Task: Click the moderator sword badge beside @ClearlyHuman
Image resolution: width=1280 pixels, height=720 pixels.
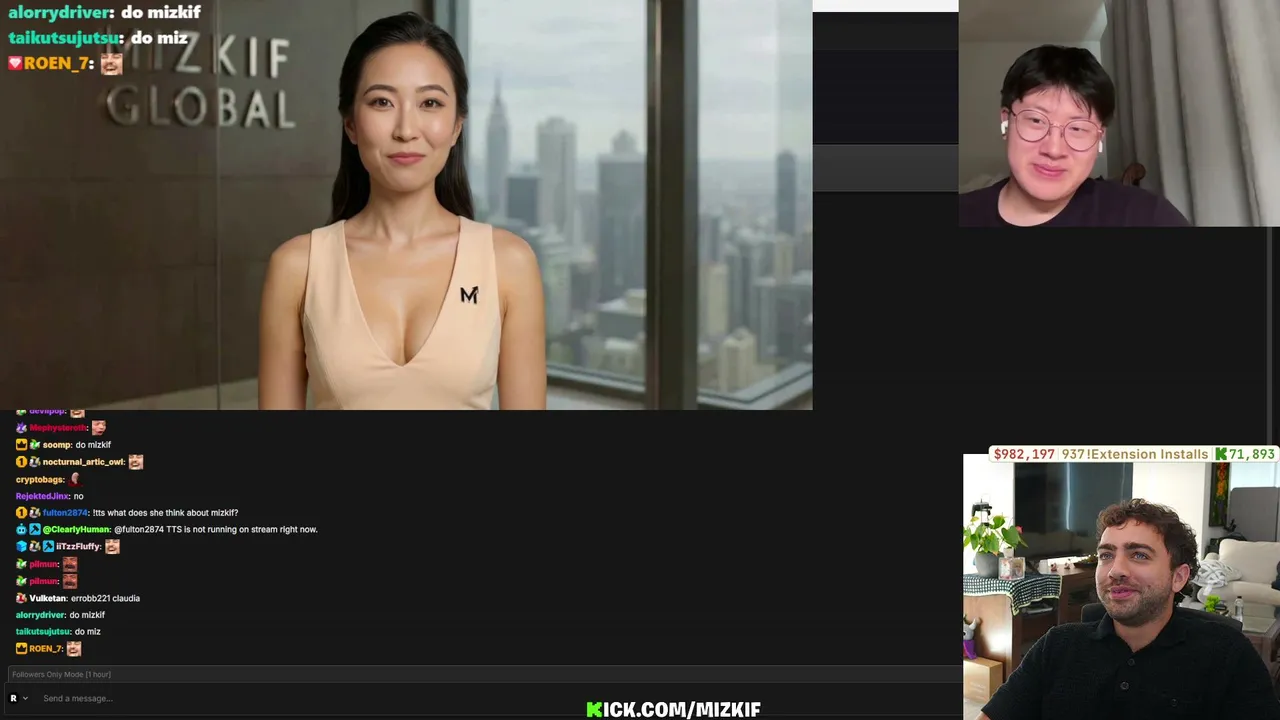Action: coord(34,530)
